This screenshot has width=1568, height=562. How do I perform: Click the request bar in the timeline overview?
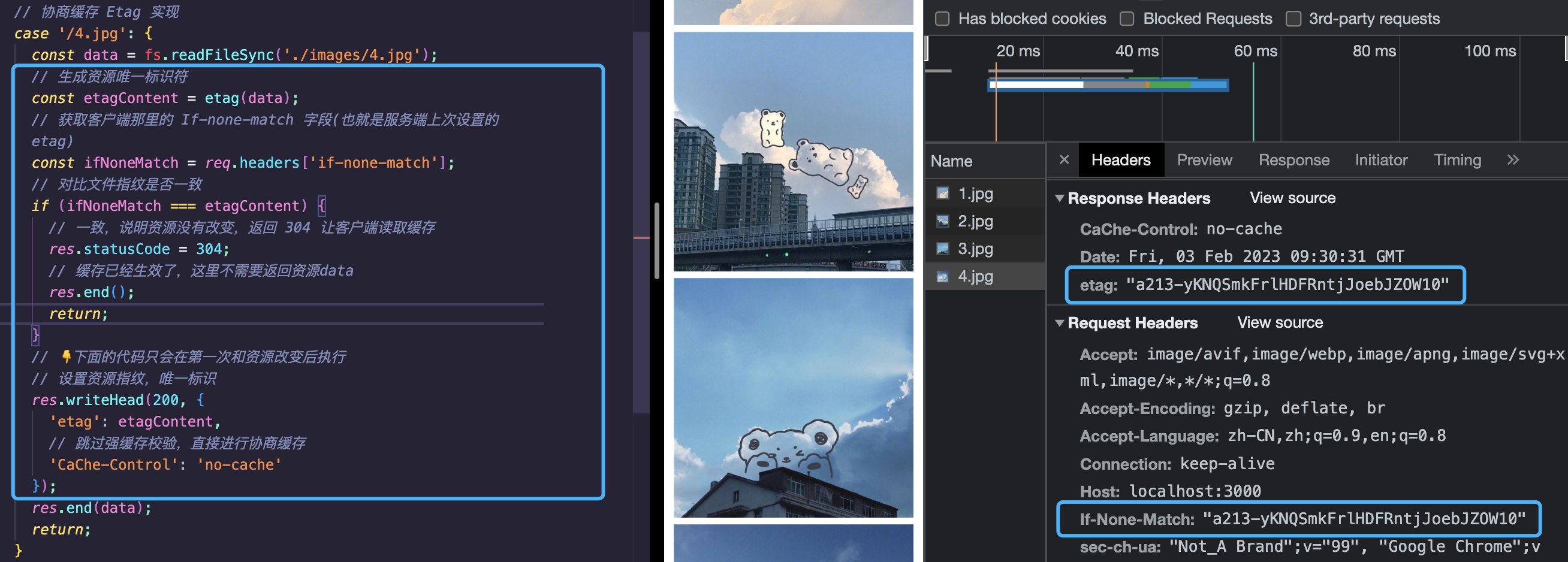point(1108,84)
